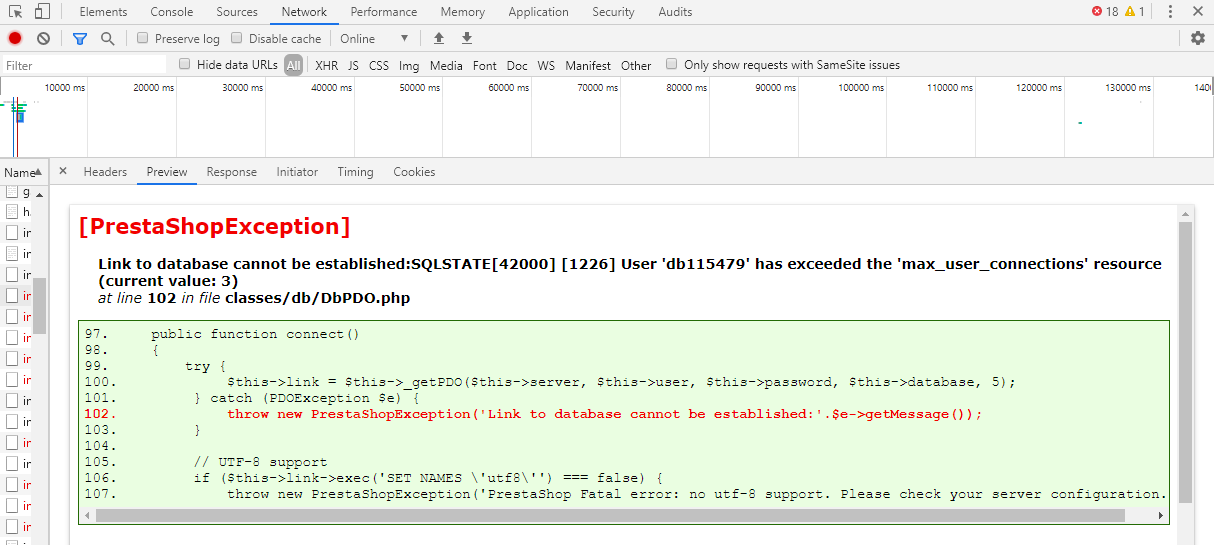Click the preview pane vertical scrollbar
The image size is (1214, 545).
(1185, 360)
